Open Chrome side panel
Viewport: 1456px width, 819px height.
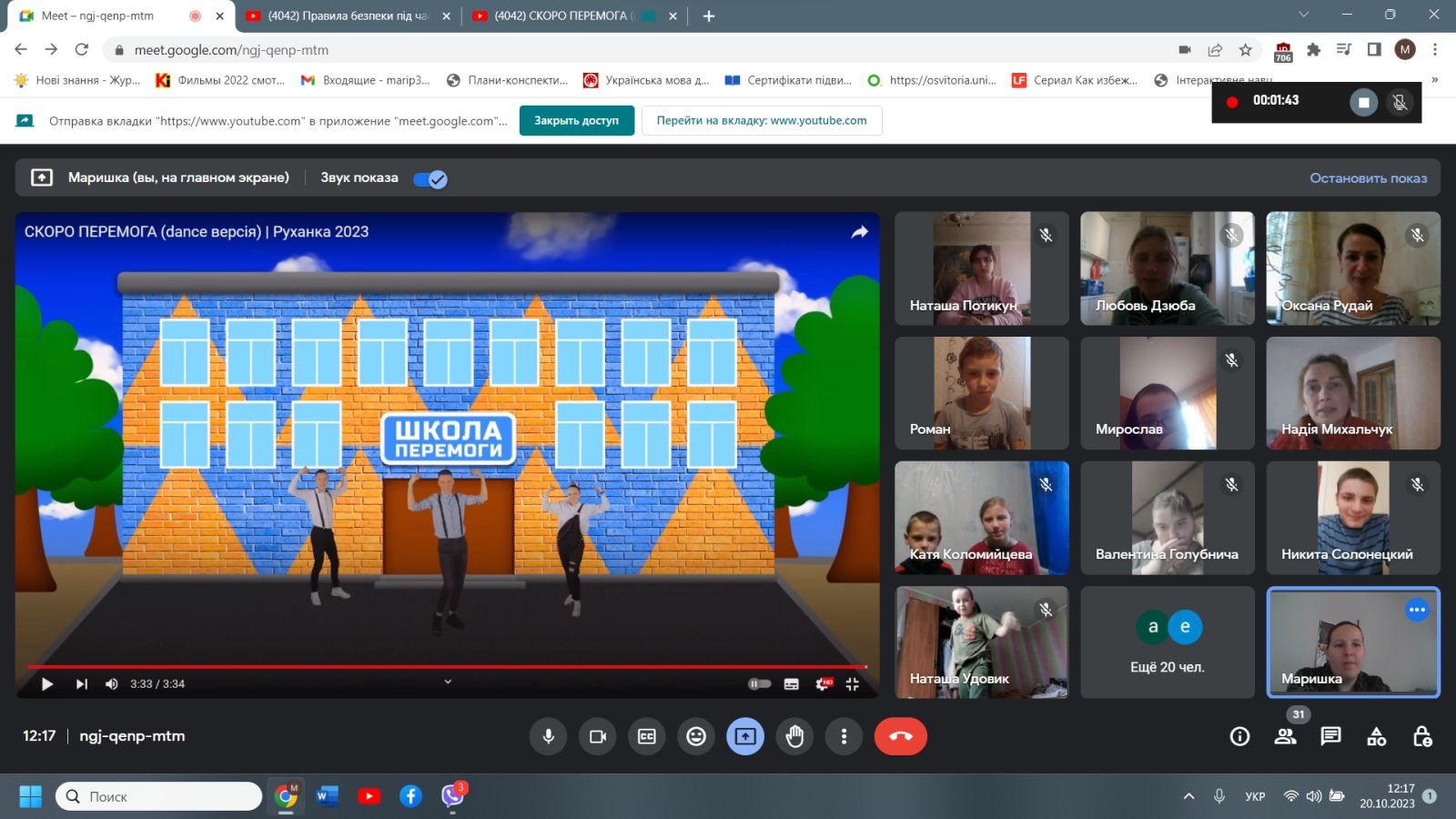tap(1374, 50)
